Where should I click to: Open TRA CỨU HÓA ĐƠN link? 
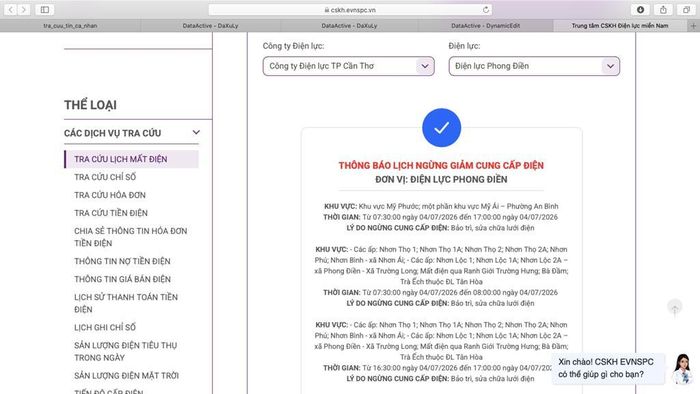[x=110, y=195]
